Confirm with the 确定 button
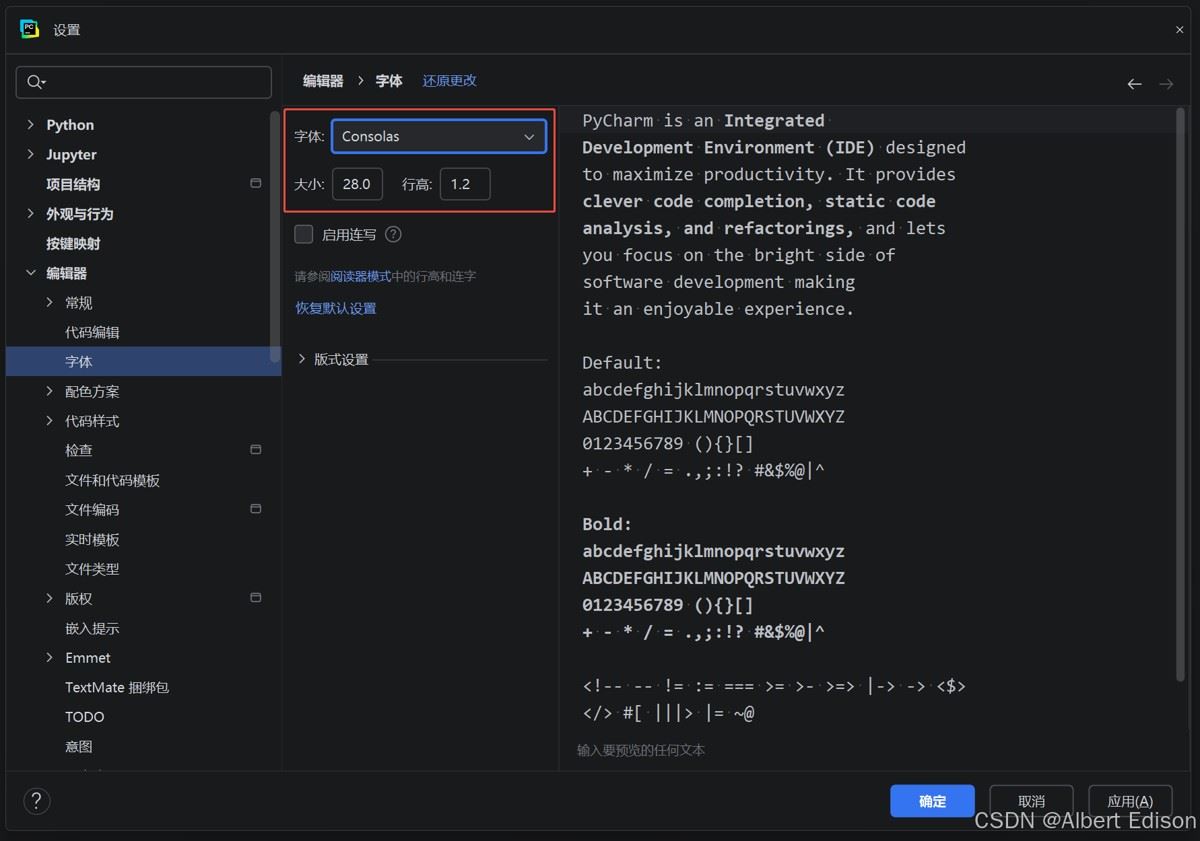 click(x=932, y=801)
